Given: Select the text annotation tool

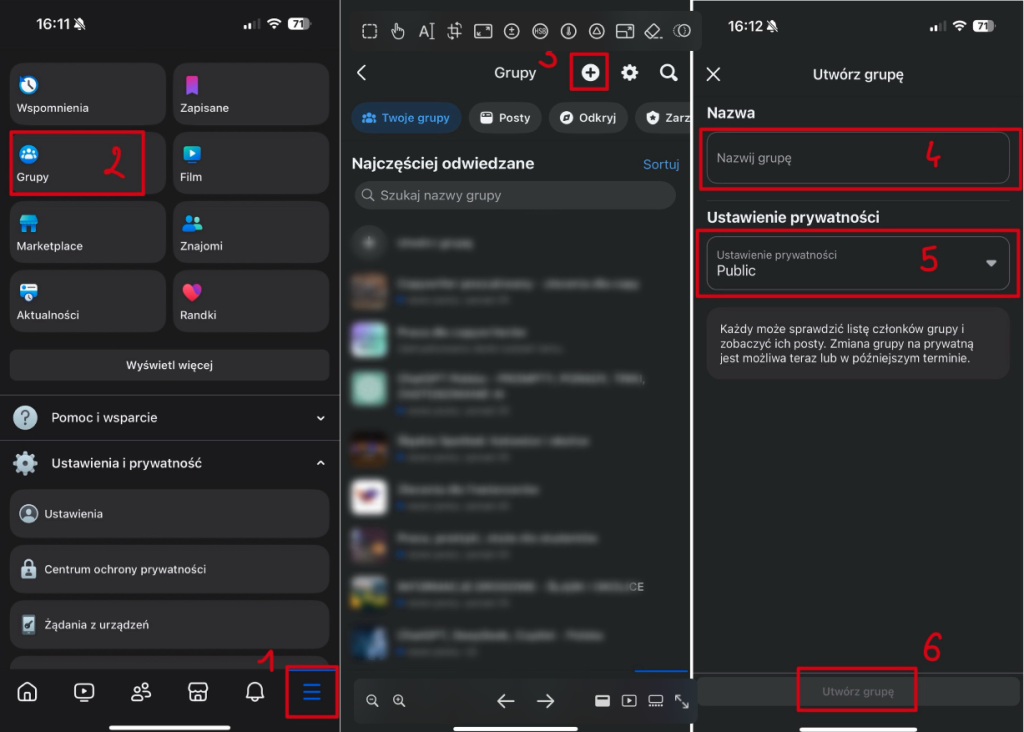Looking at the screenshot, I should click(427, 30).
